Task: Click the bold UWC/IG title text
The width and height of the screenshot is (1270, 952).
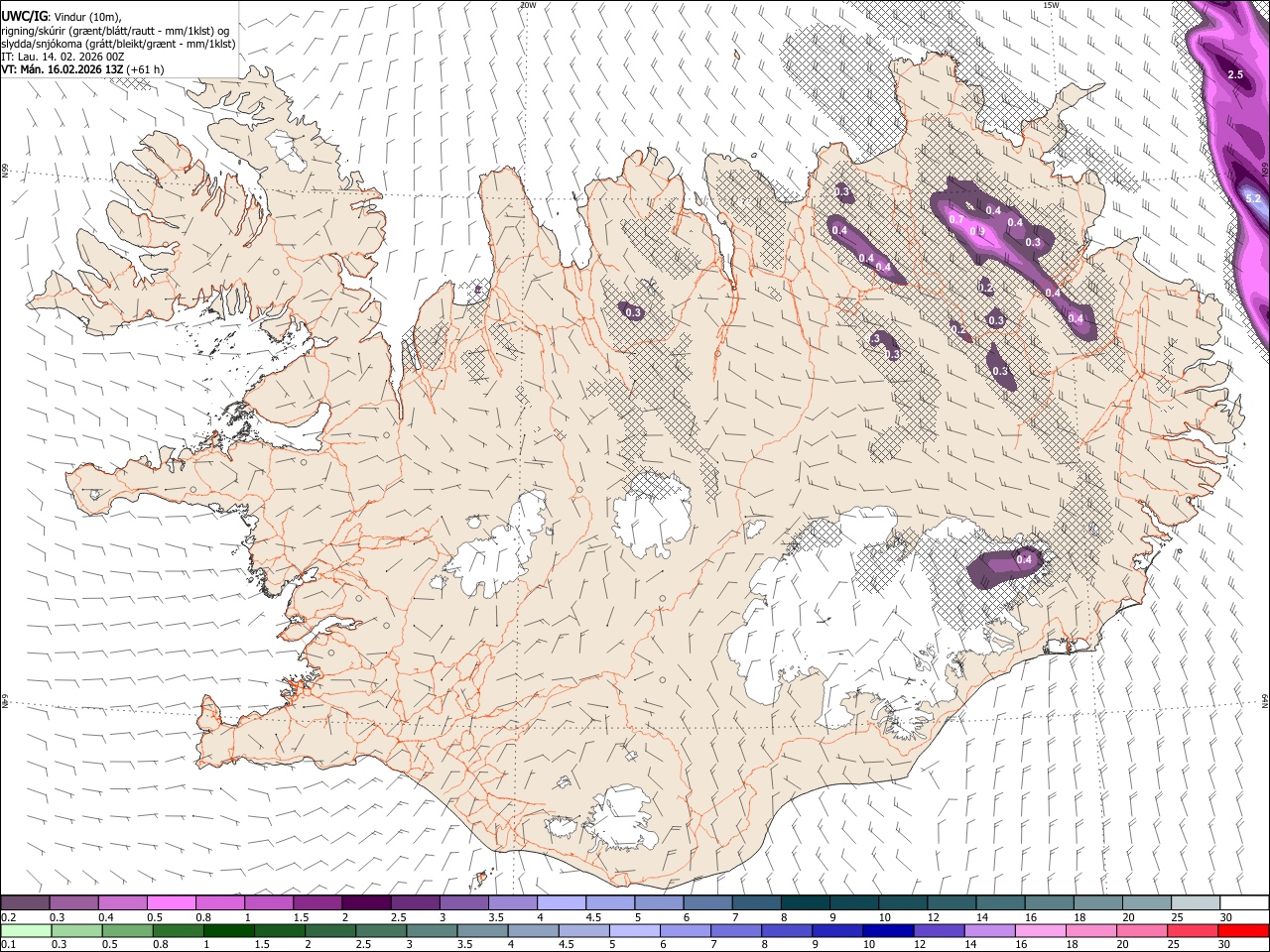Action: point(25,16)
